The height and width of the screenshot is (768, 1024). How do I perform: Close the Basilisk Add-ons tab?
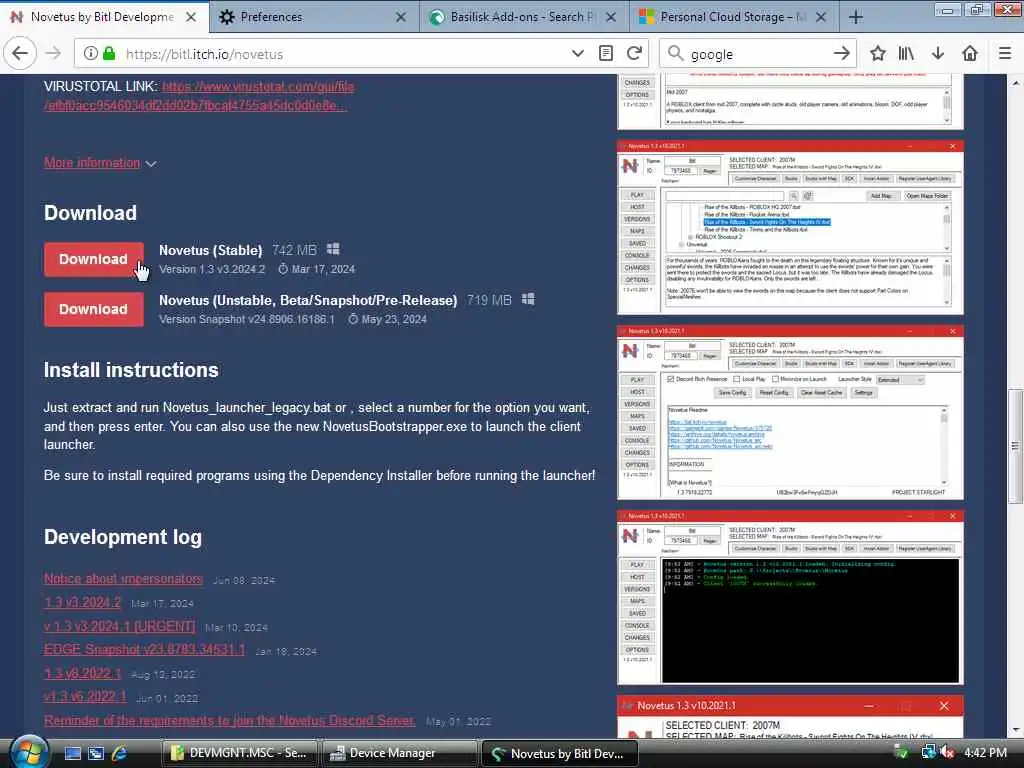pyautogui.click(x=611, y=17)
